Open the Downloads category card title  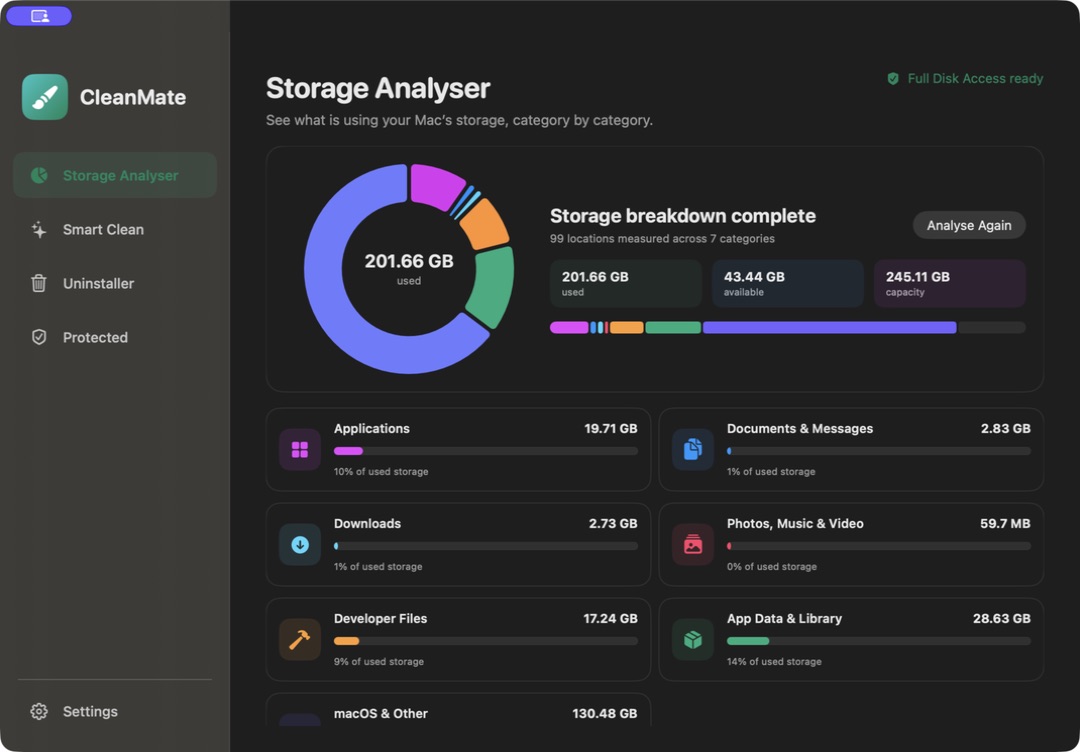(x=367, y=523)
